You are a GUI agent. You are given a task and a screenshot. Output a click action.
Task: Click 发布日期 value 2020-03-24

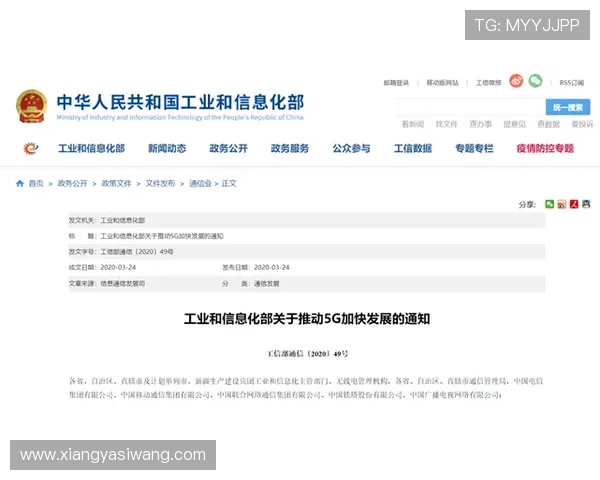[x=272, y=267]
